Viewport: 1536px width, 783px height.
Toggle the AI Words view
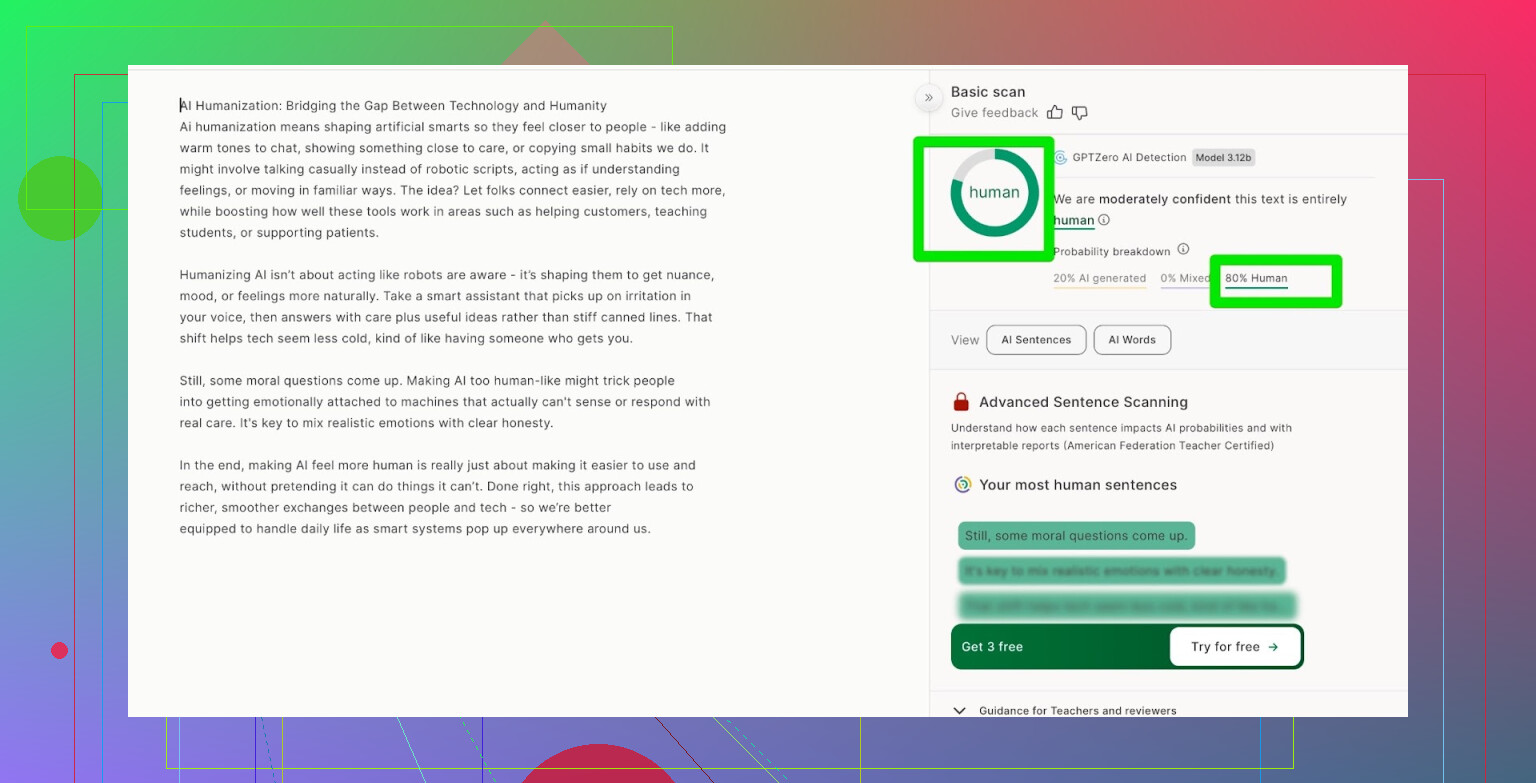pyautogui.click(x=1132, y=340)
